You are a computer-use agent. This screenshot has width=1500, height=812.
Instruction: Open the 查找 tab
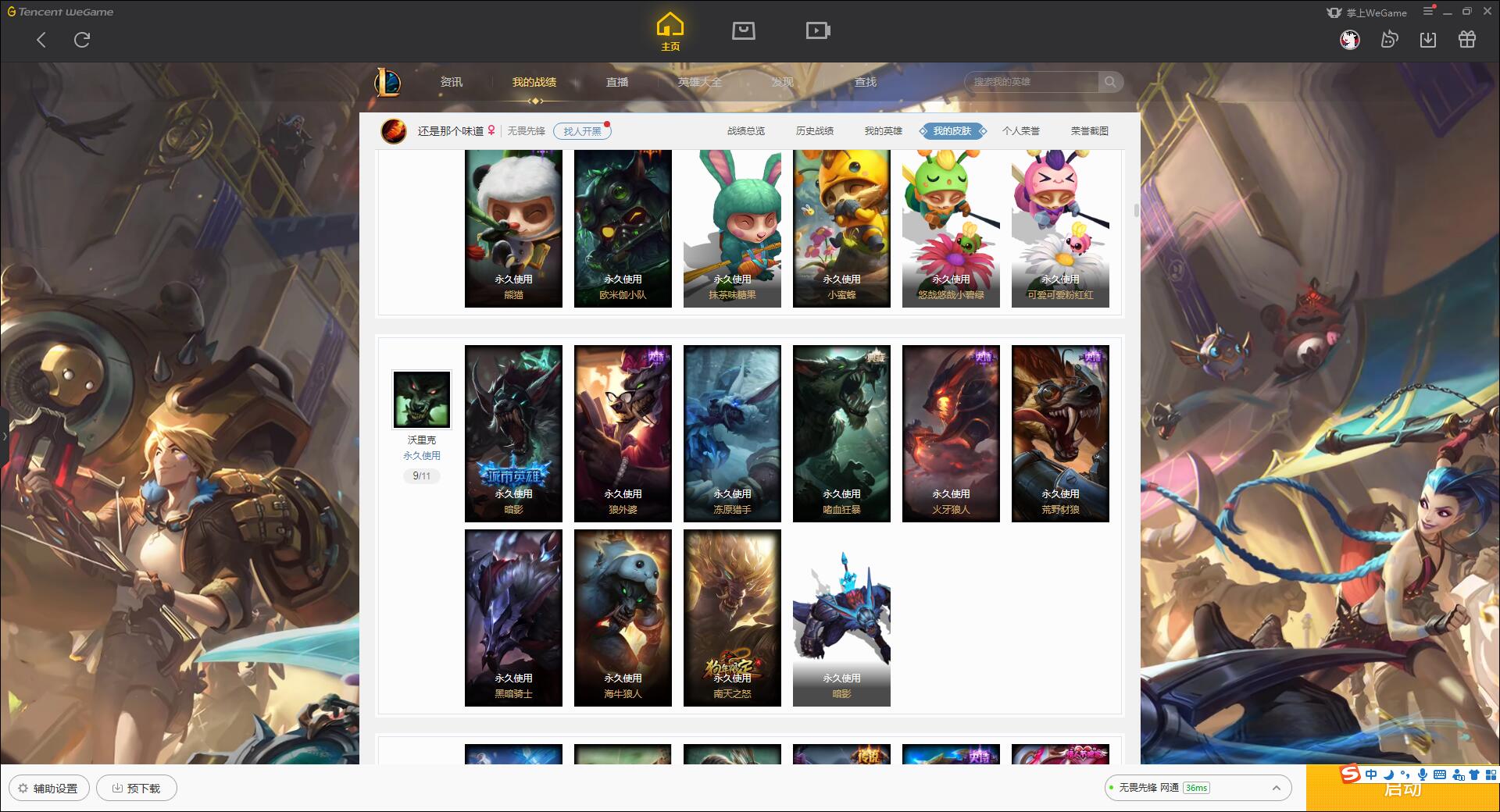pos(866,82)
